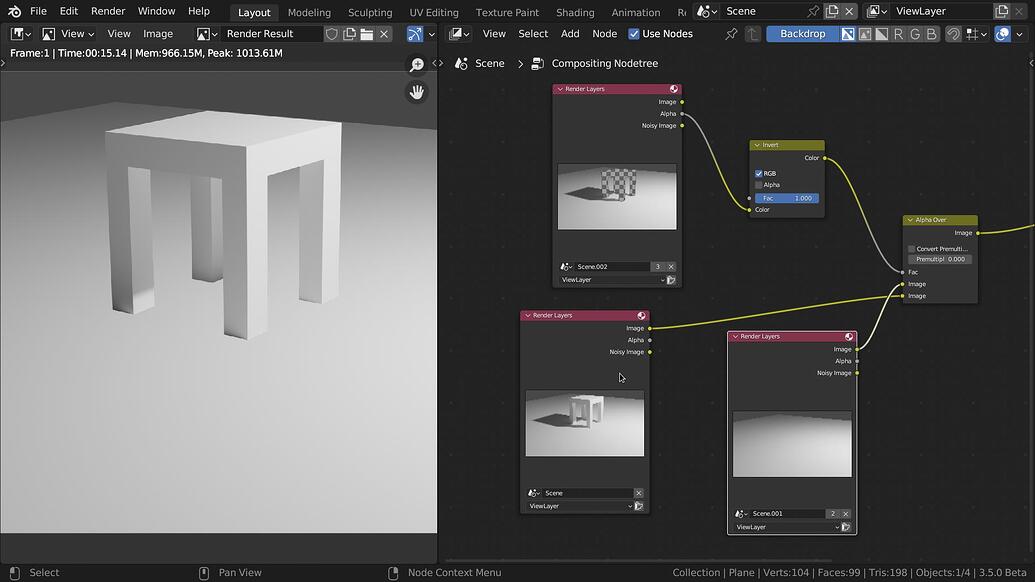Toggle compositor overlays button
Viewport: 1035px width, 582px height.
(1002, 34)
